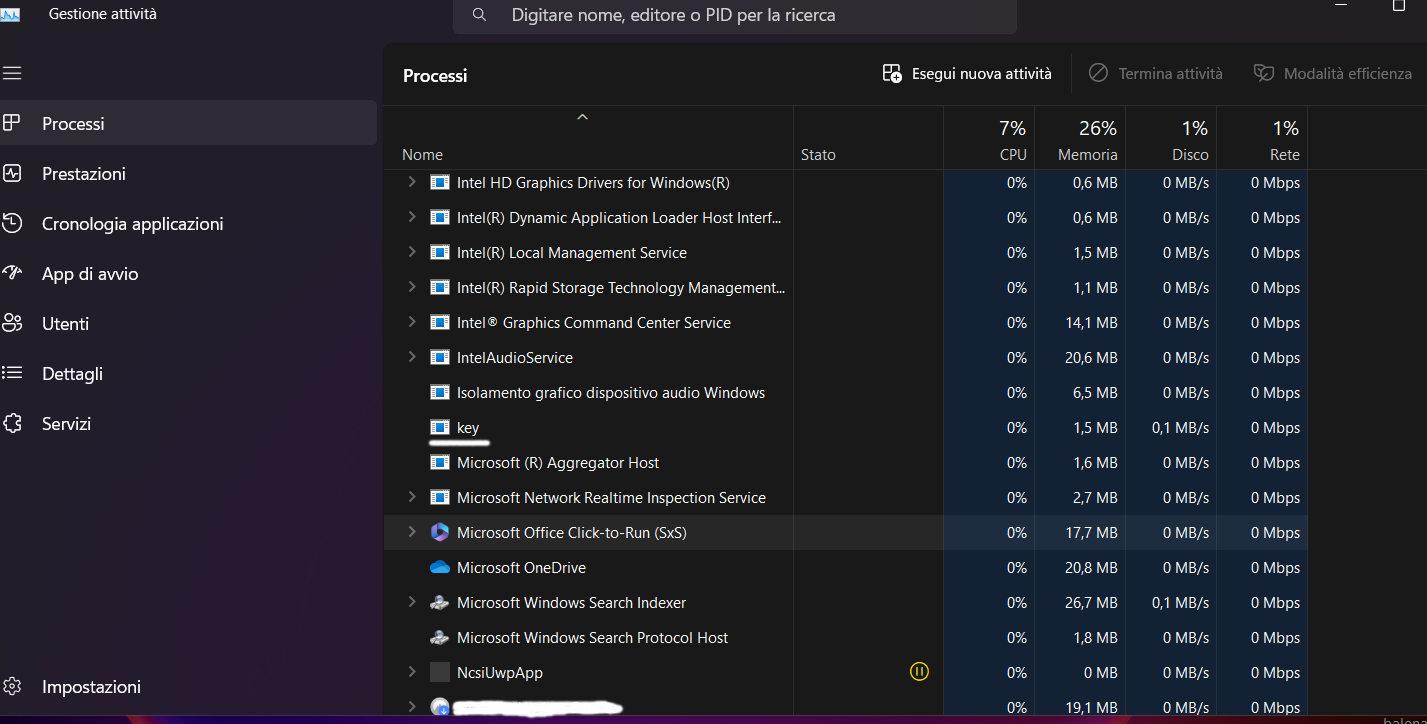Sort by the Stato column header
This screenshot has height=724, width=1427.
818,155
